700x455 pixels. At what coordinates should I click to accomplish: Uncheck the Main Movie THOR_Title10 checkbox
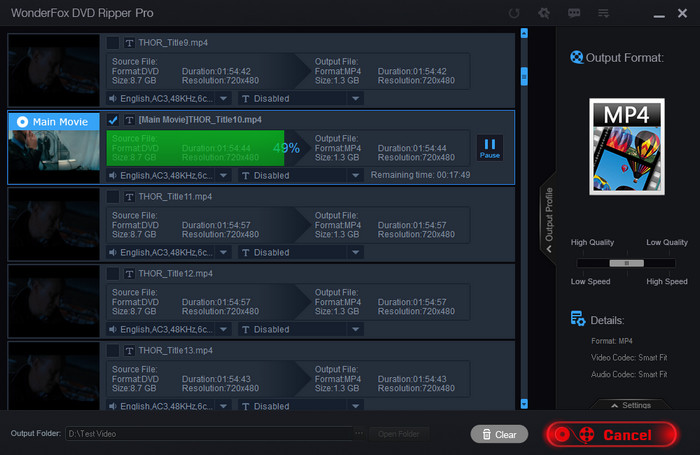coord(112,120)
